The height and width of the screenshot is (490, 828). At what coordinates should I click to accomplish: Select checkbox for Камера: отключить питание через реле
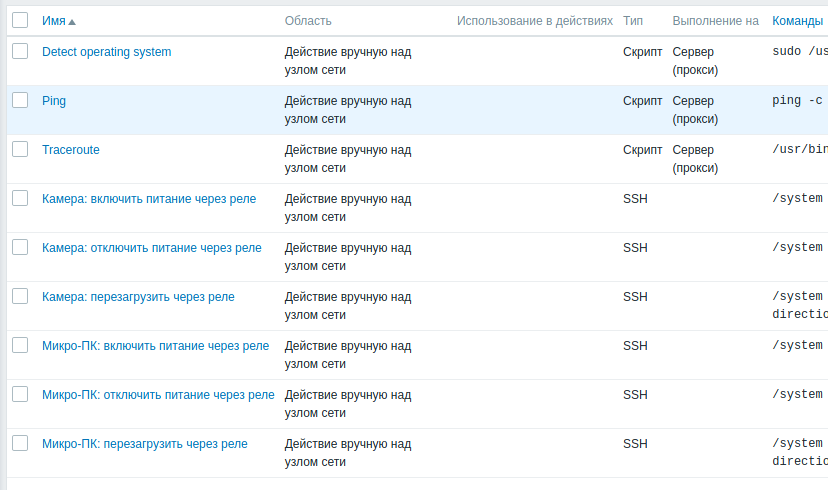coord(20,247)
